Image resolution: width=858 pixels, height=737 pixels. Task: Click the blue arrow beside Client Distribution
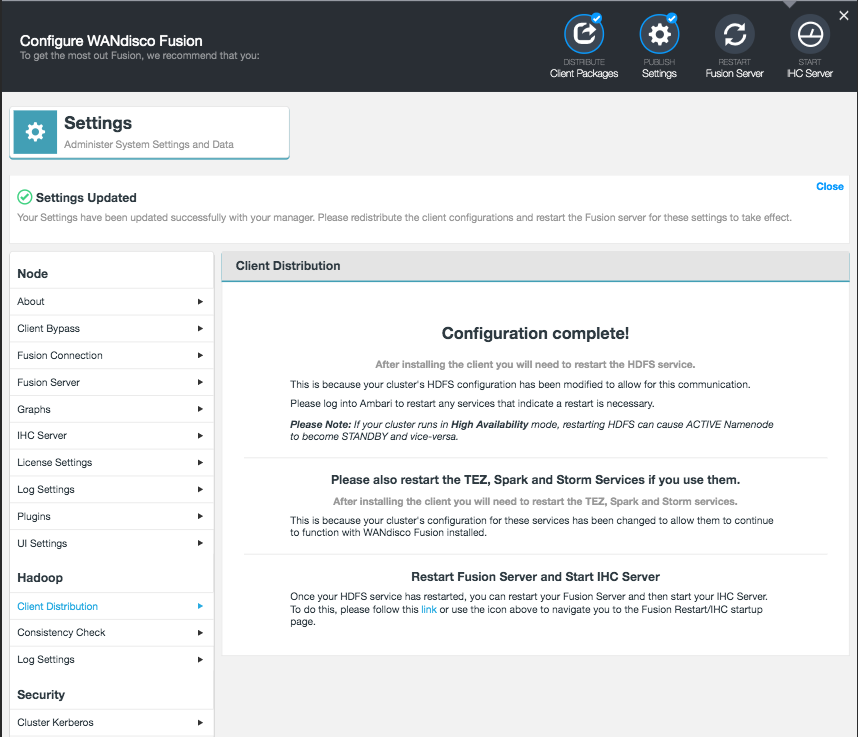pos(200,606)
